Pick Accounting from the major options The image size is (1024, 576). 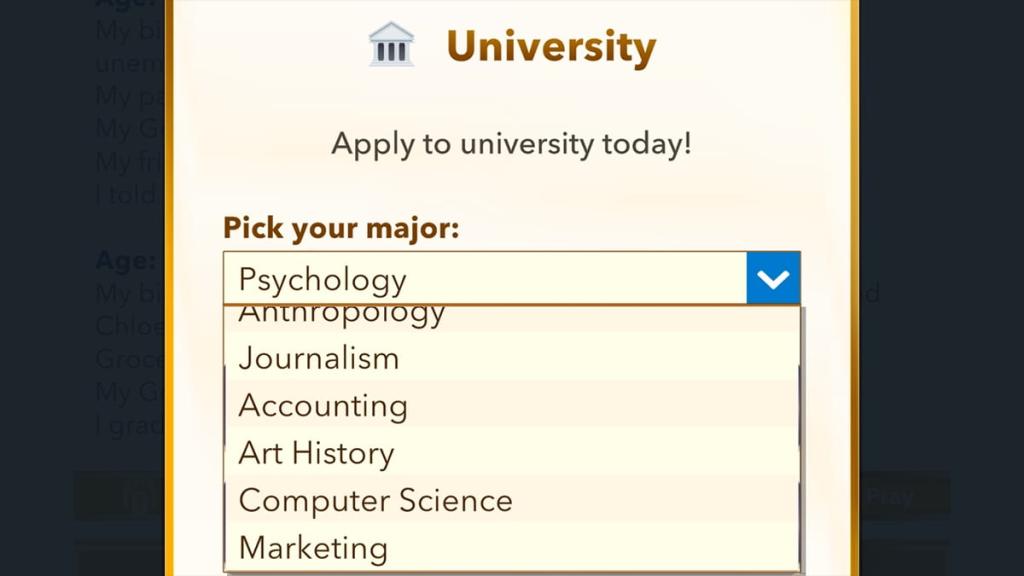pyautogui.click(x=322, y=406)
